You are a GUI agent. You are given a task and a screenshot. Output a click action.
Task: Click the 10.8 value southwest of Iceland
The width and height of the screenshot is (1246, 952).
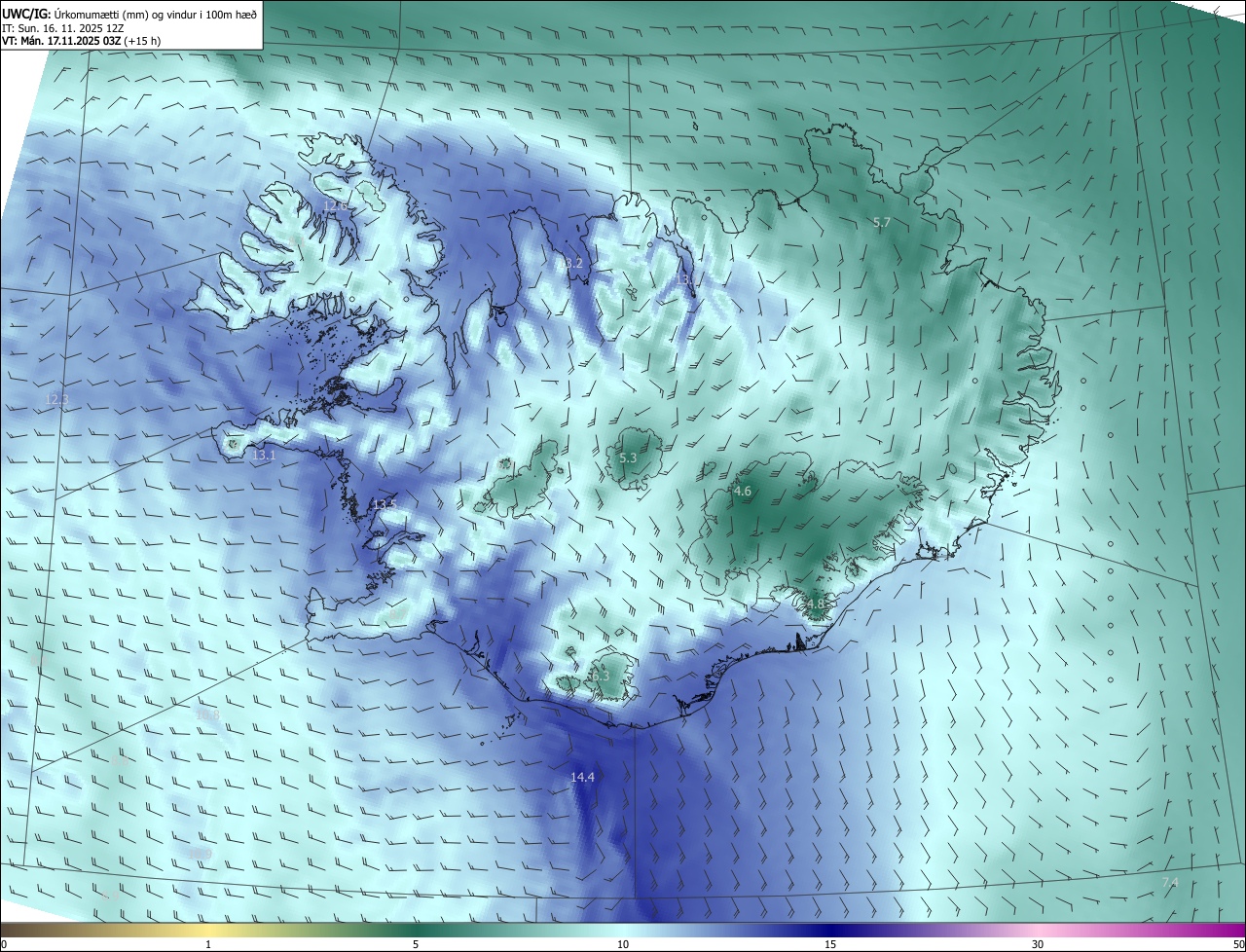tap(208, 714)
